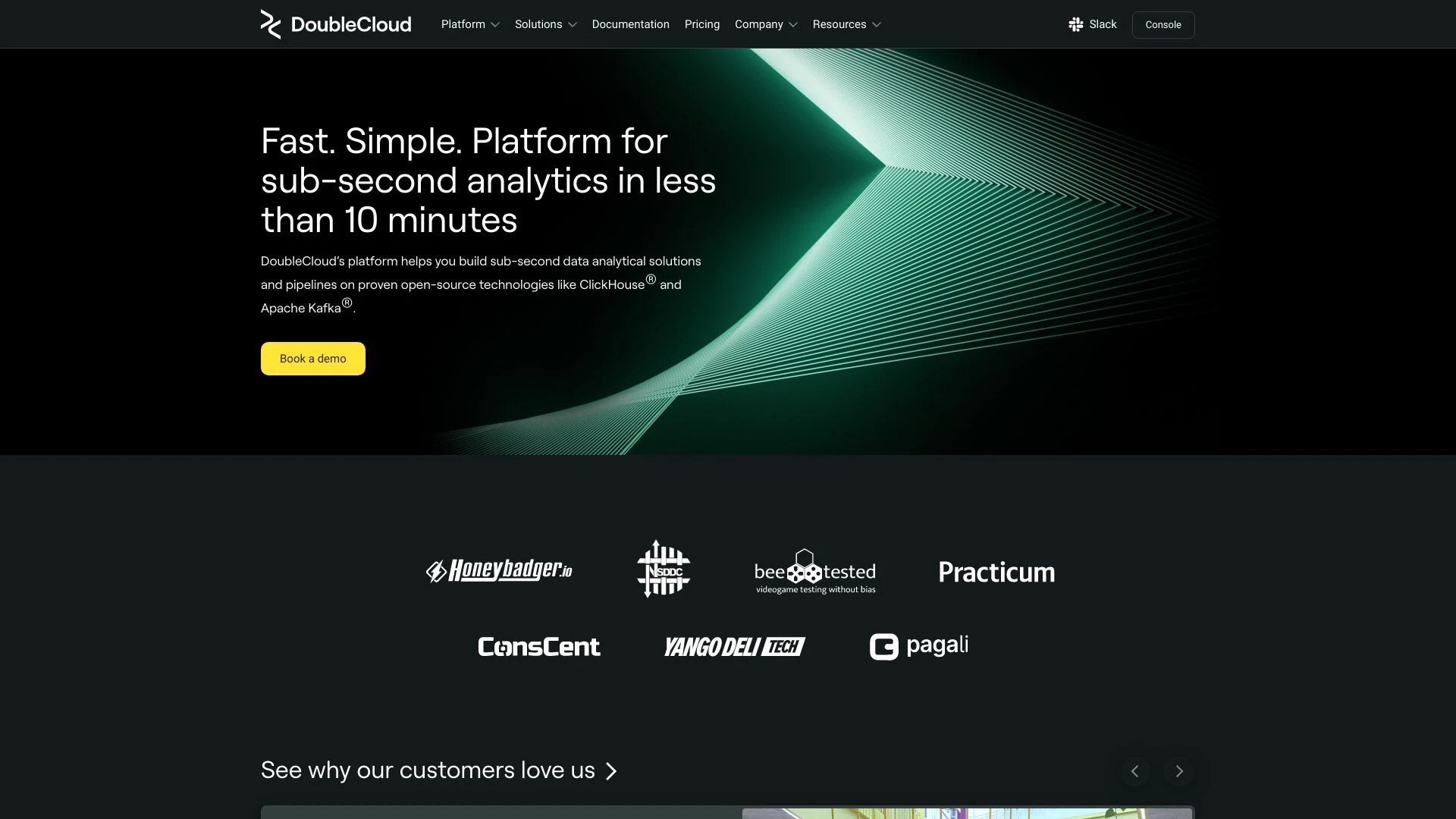Image resolution: width=1456 pixels, height=819 pixels.
Task: Click the Practicum company logo
Action: pyautogui.click(x=996, y=572)
